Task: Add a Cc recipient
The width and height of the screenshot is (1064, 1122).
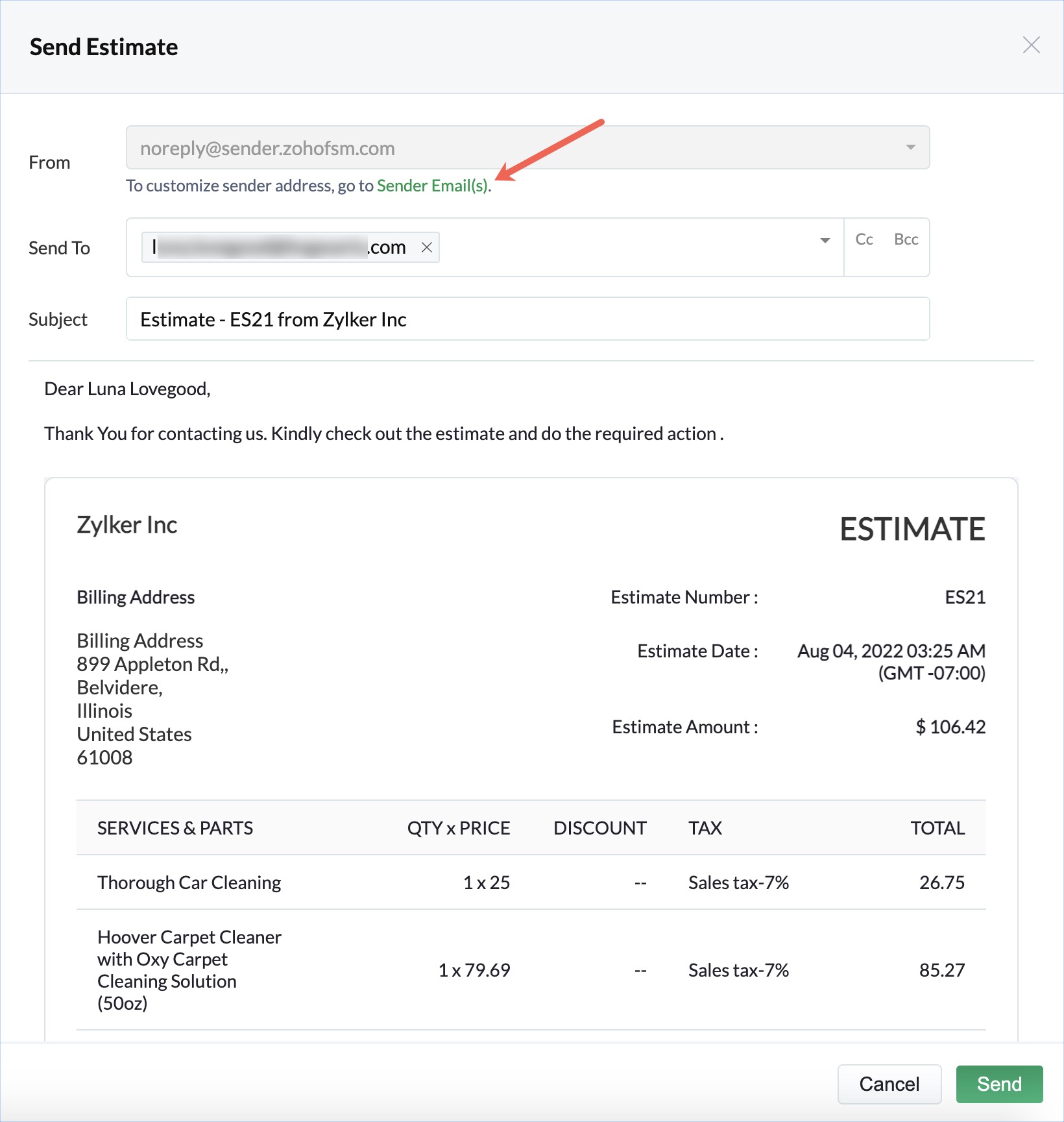Action: pos(864,239)
